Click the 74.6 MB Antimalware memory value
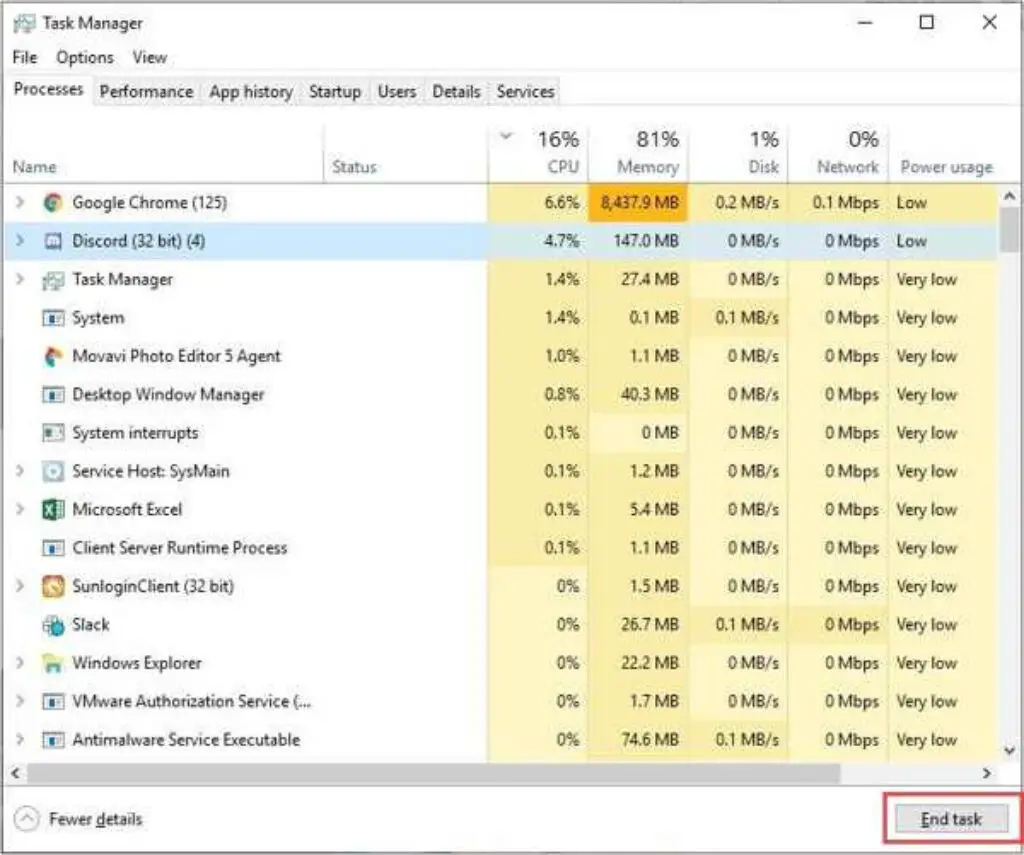 [650, 740]
